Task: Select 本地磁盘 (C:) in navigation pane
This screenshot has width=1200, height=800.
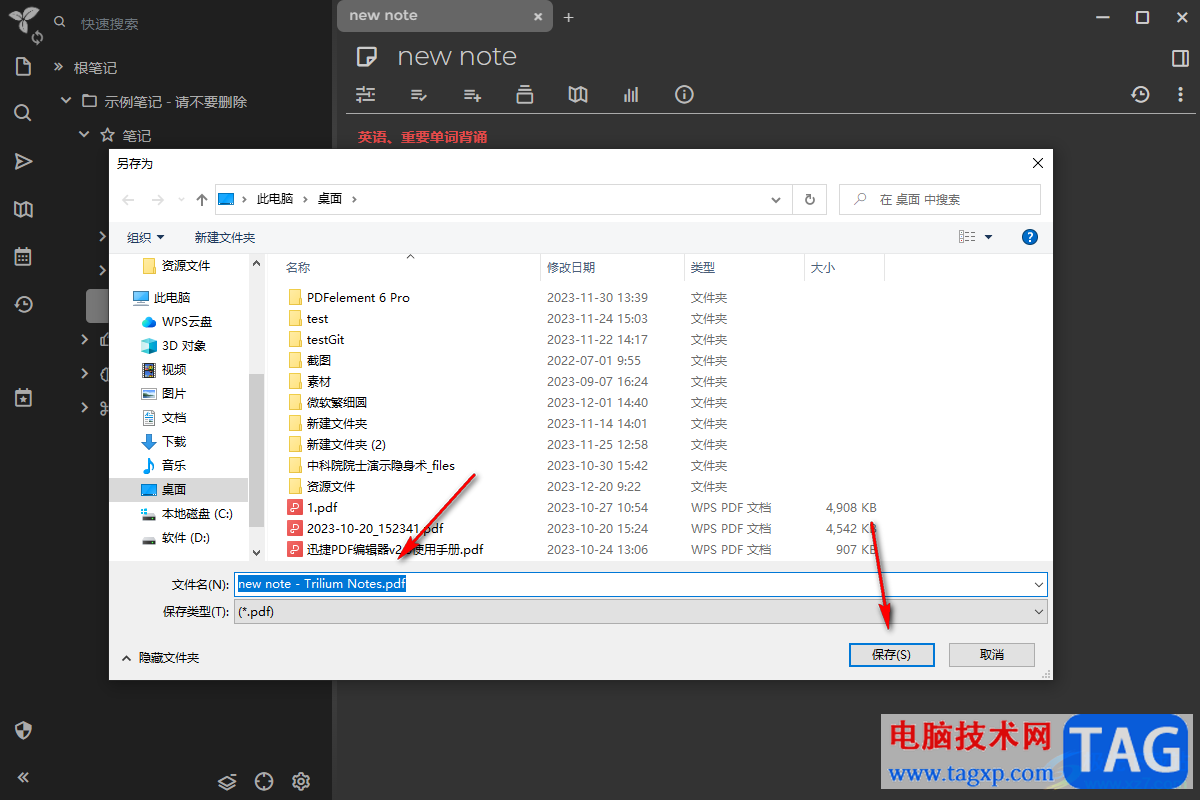Action: coord(196,513)
